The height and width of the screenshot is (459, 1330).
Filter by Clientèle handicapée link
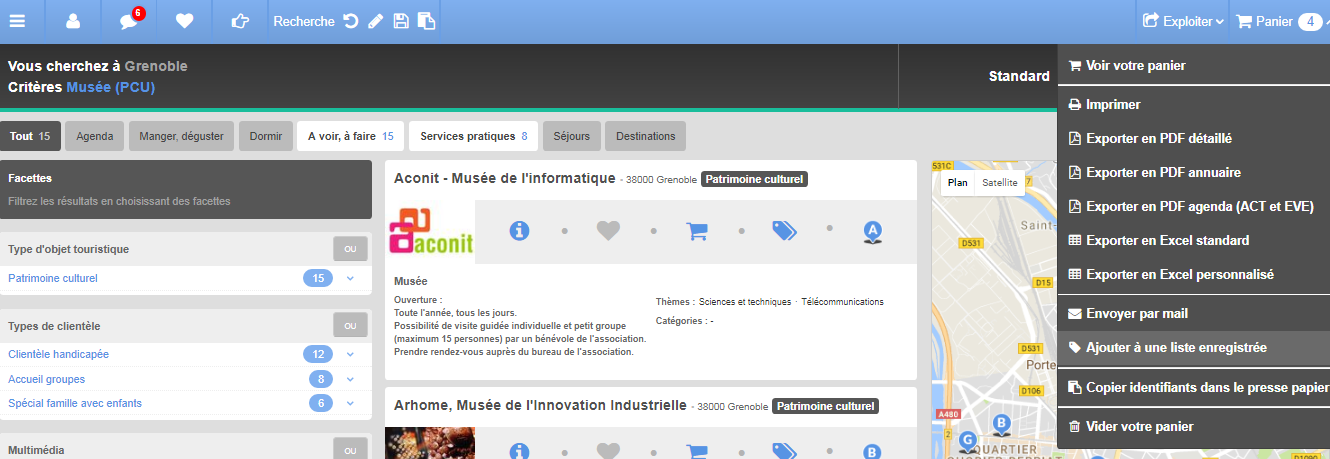[58, 354]
